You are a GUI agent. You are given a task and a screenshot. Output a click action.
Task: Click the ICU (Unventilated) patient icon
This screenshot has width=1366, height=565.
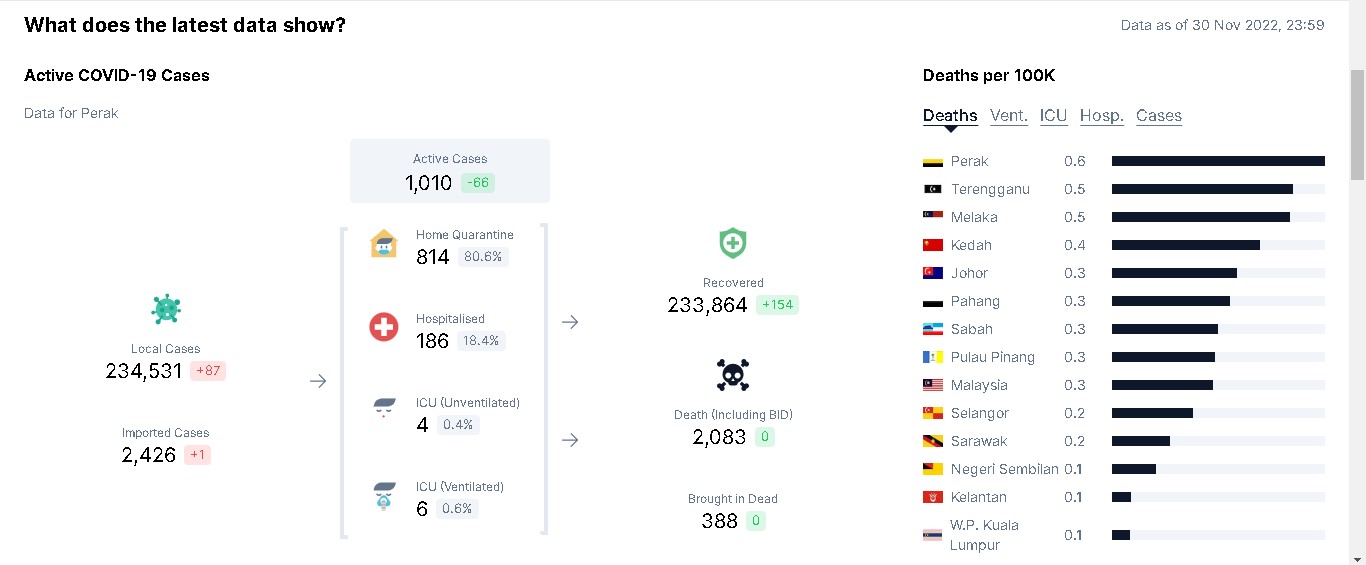[x=384, y=412]
